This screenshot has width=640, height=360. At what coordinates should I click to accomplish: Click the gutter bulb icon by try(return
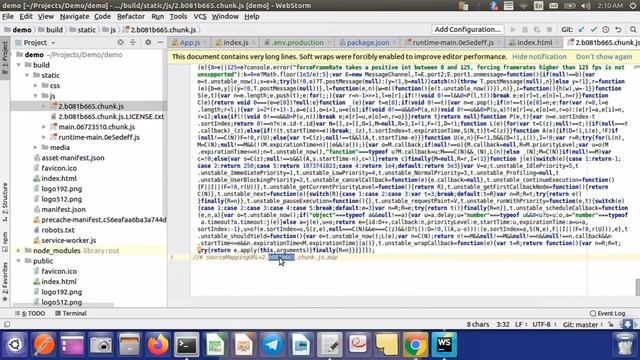pyautogui.click(x=200, y=250)
